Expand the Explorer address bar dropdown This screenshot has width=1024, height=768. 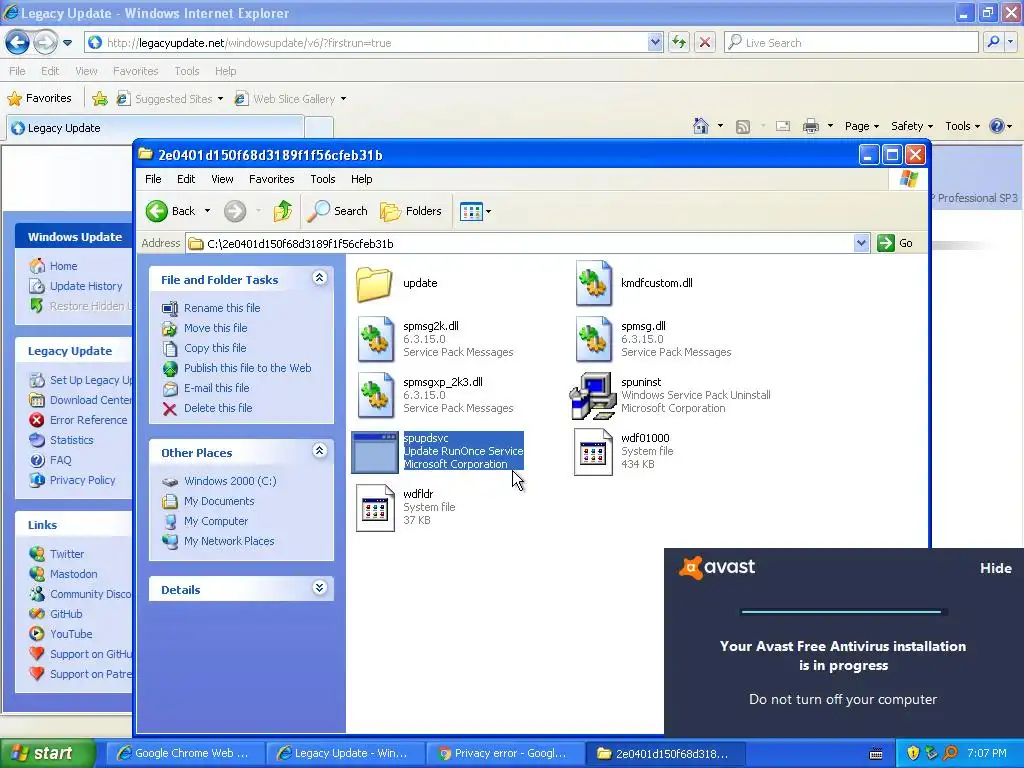(x=861, y=244)
